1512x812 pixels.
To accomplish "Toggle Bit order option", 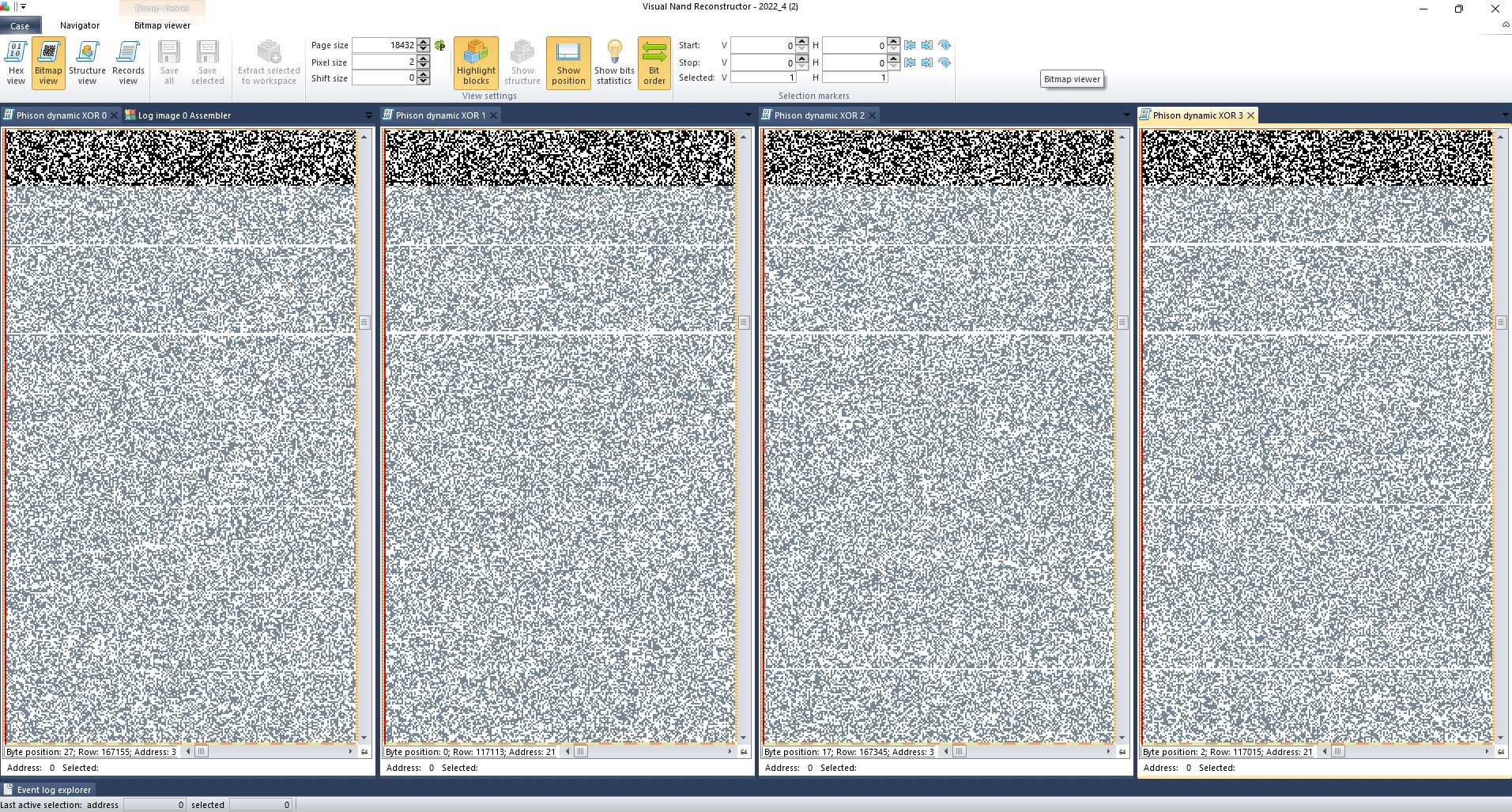I will [x=654, y=62].
